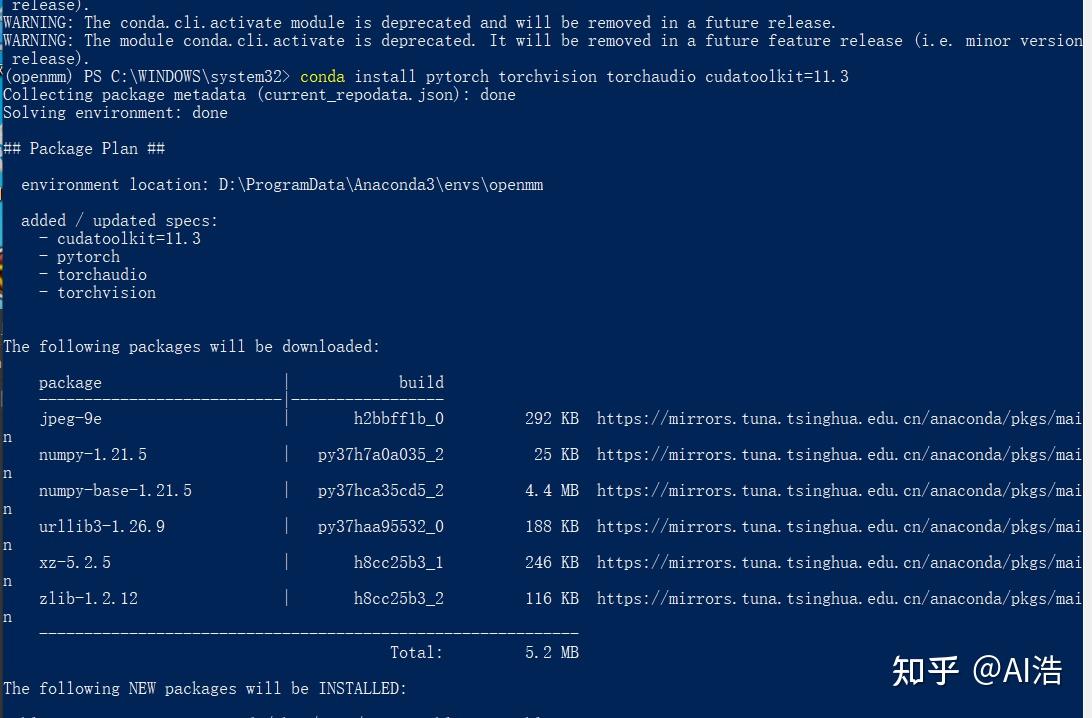Click the Total 5.2 MB value

click(551, 653)
